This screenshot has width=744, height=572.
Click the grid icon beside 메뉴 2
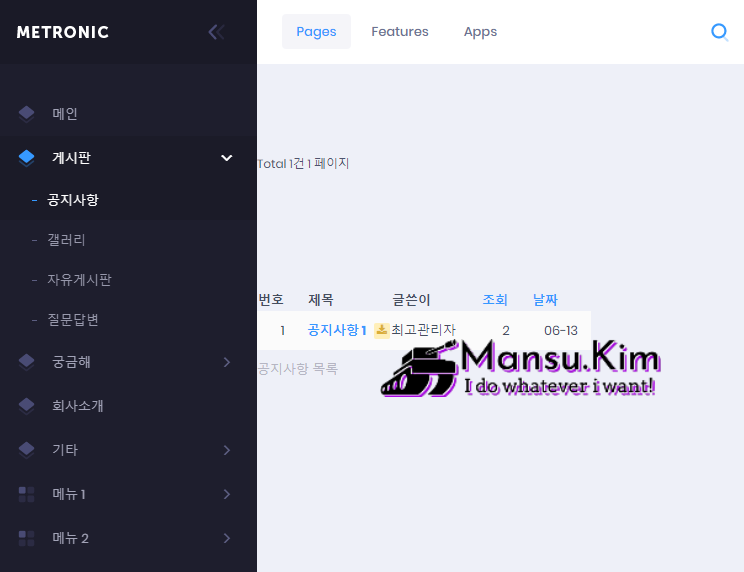pyautogui.click(x=26, y=538)
